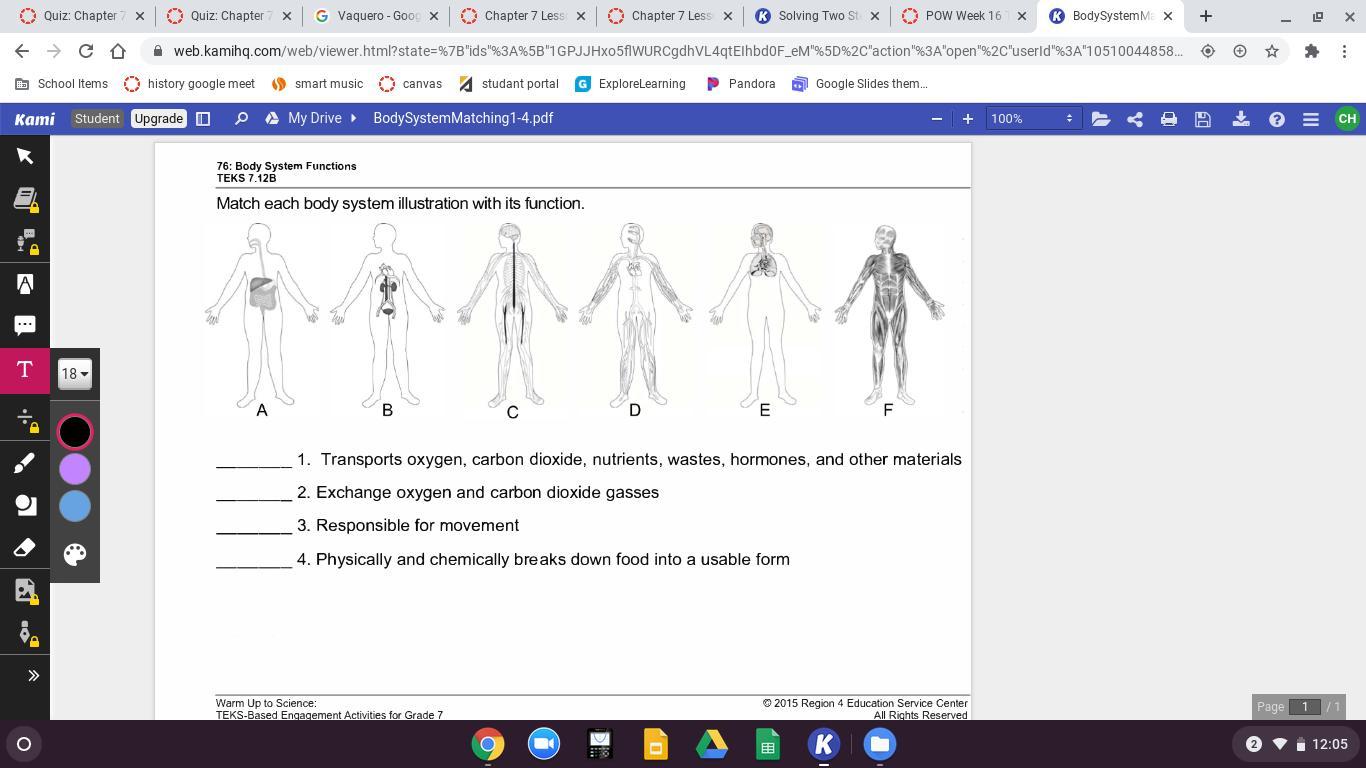Screen dimensions: 1366x768
Task: Choose the blue text color
Action: point(75,506)
